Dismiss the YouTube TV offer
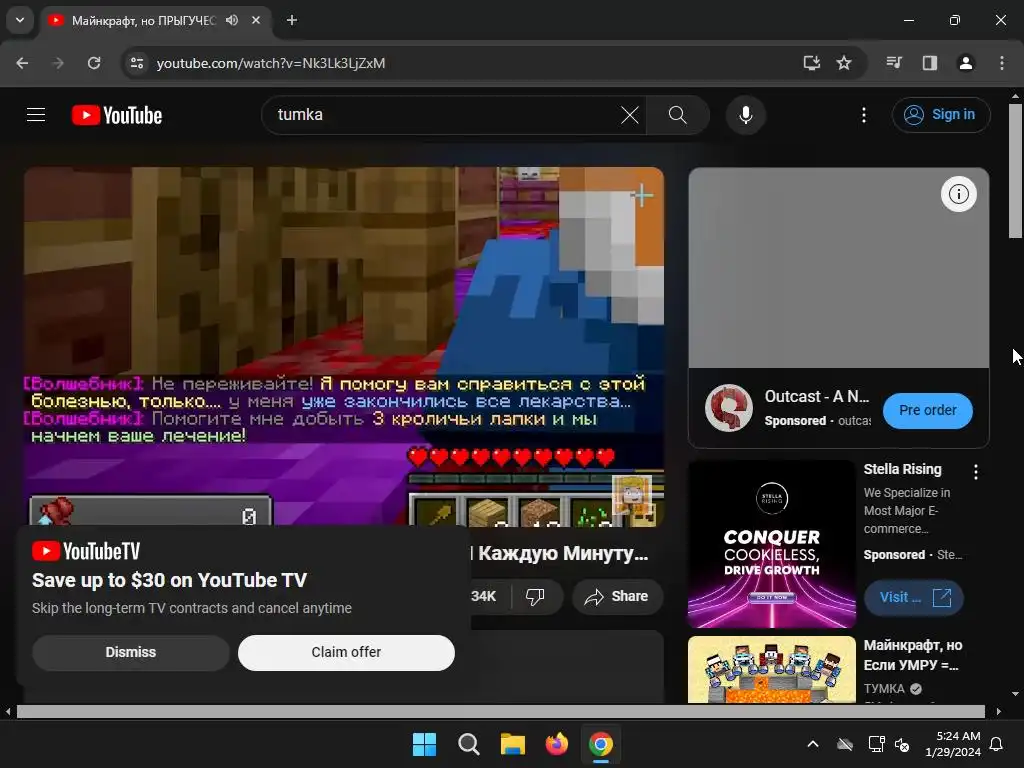The width and height of the screenshot is (1024, 768). (131, 652)
